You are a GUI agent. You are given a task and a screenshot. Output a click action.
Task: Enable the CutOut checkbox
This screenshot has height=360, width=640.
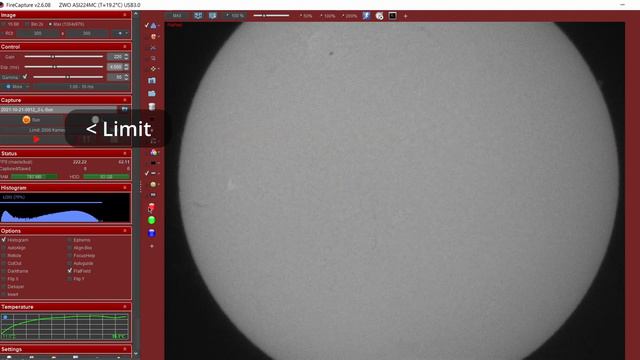click(4, 263)
